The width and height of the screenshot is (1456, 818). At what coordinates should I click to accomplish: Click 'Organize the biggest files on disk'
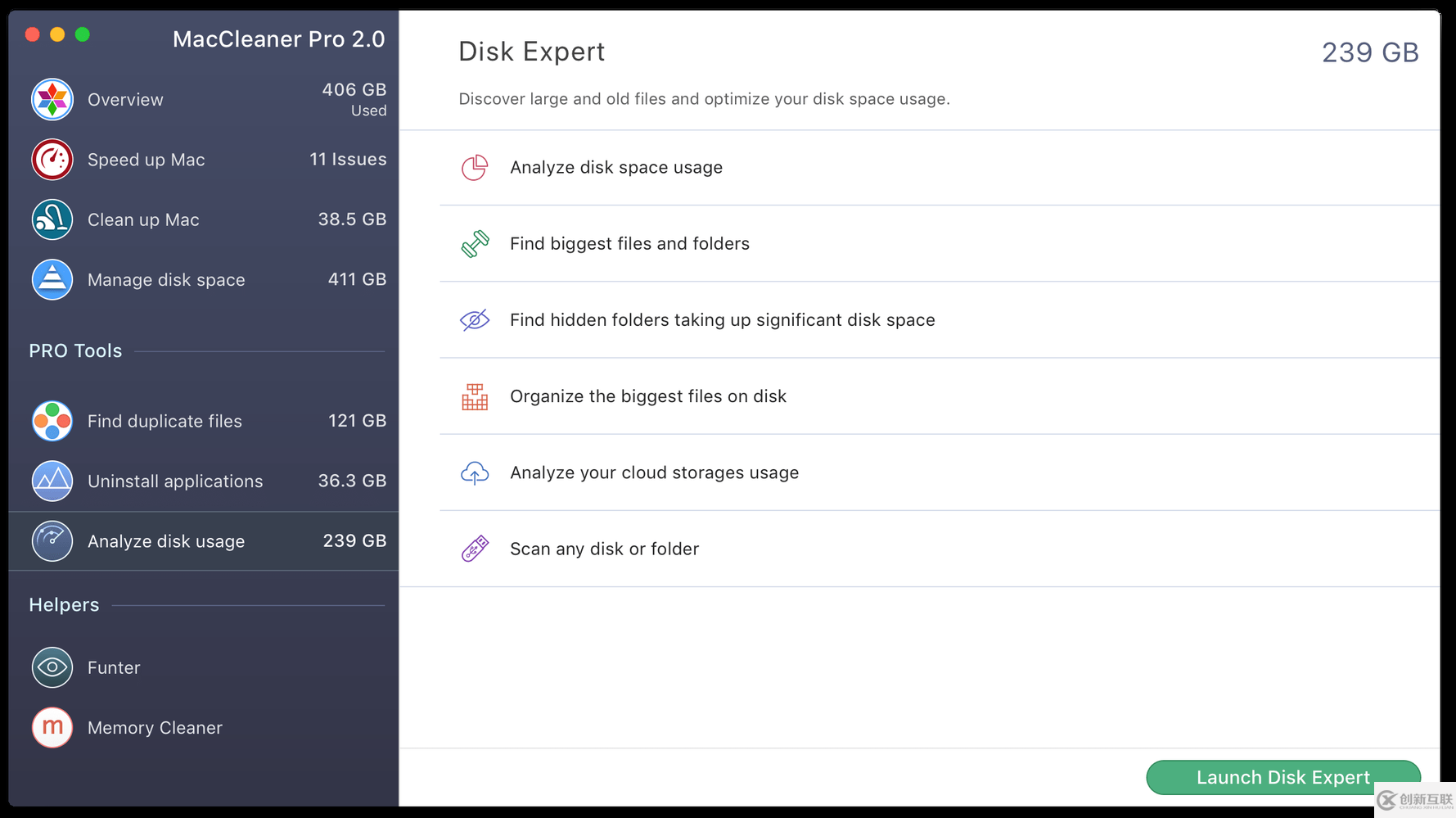click(x=940, y=396)
